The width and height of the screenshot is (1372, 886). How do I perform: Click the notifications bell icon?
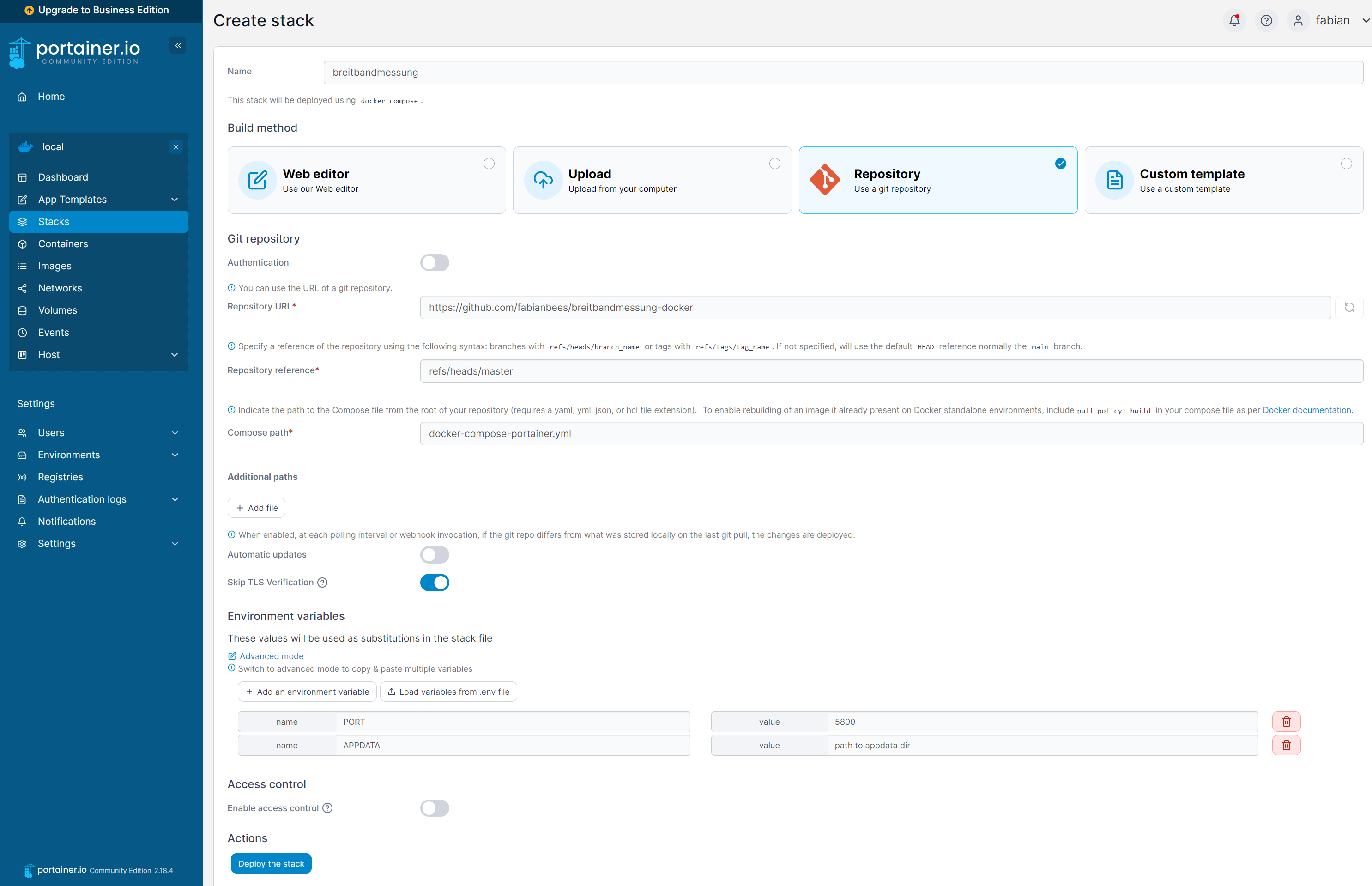pos(1234,21)
